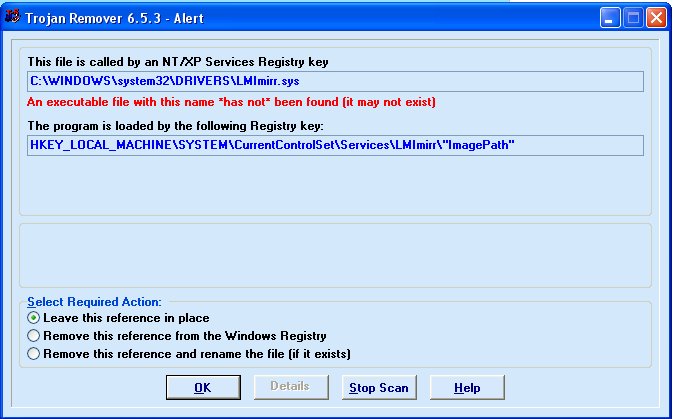
Task: Click the LMImirr.sys file path field
Action: (335, 81)
